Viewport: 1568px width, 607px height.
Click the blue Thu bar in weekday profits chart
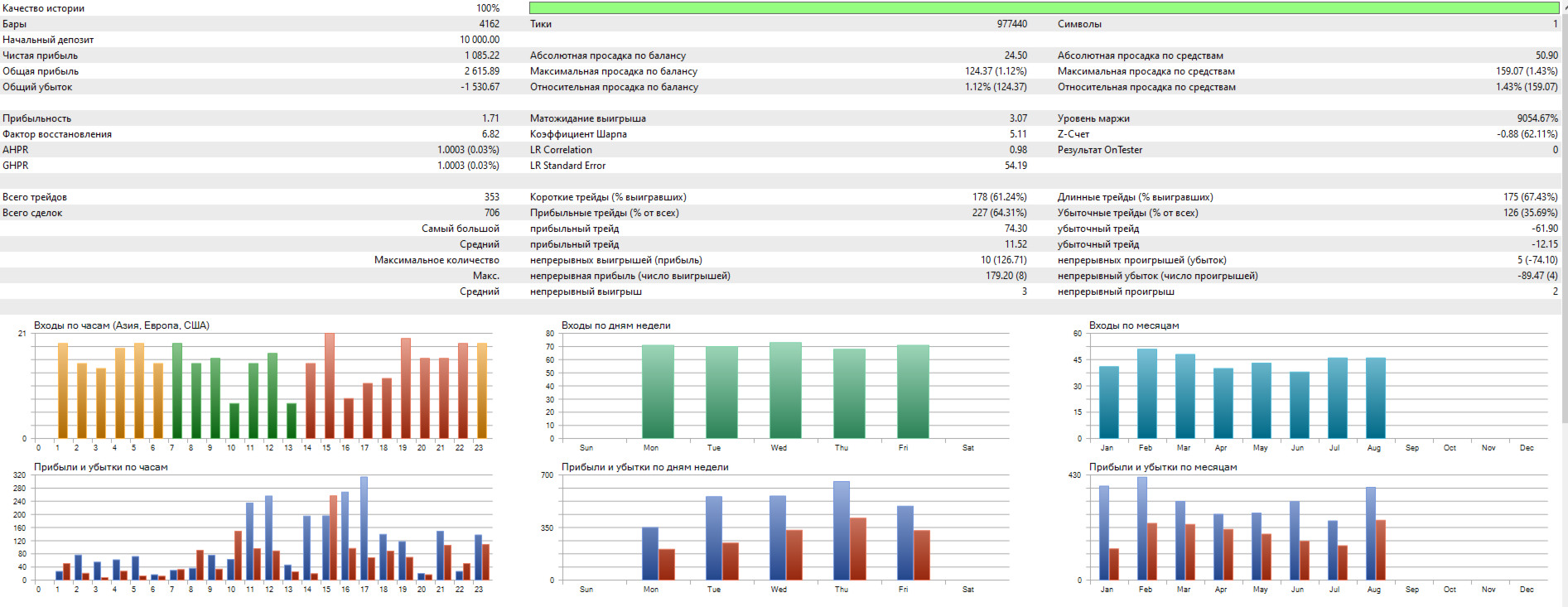tap(842, 531)
